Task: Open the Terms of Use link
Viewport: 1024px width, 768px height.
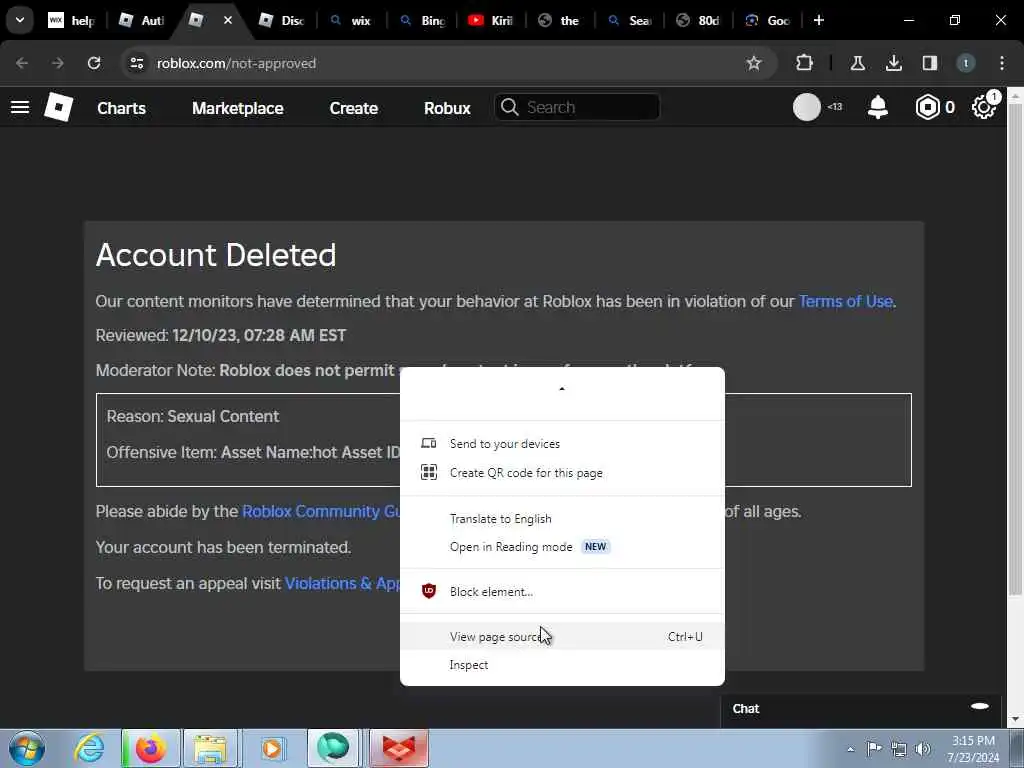Action: pyautogui.click(x=846, y=301)
